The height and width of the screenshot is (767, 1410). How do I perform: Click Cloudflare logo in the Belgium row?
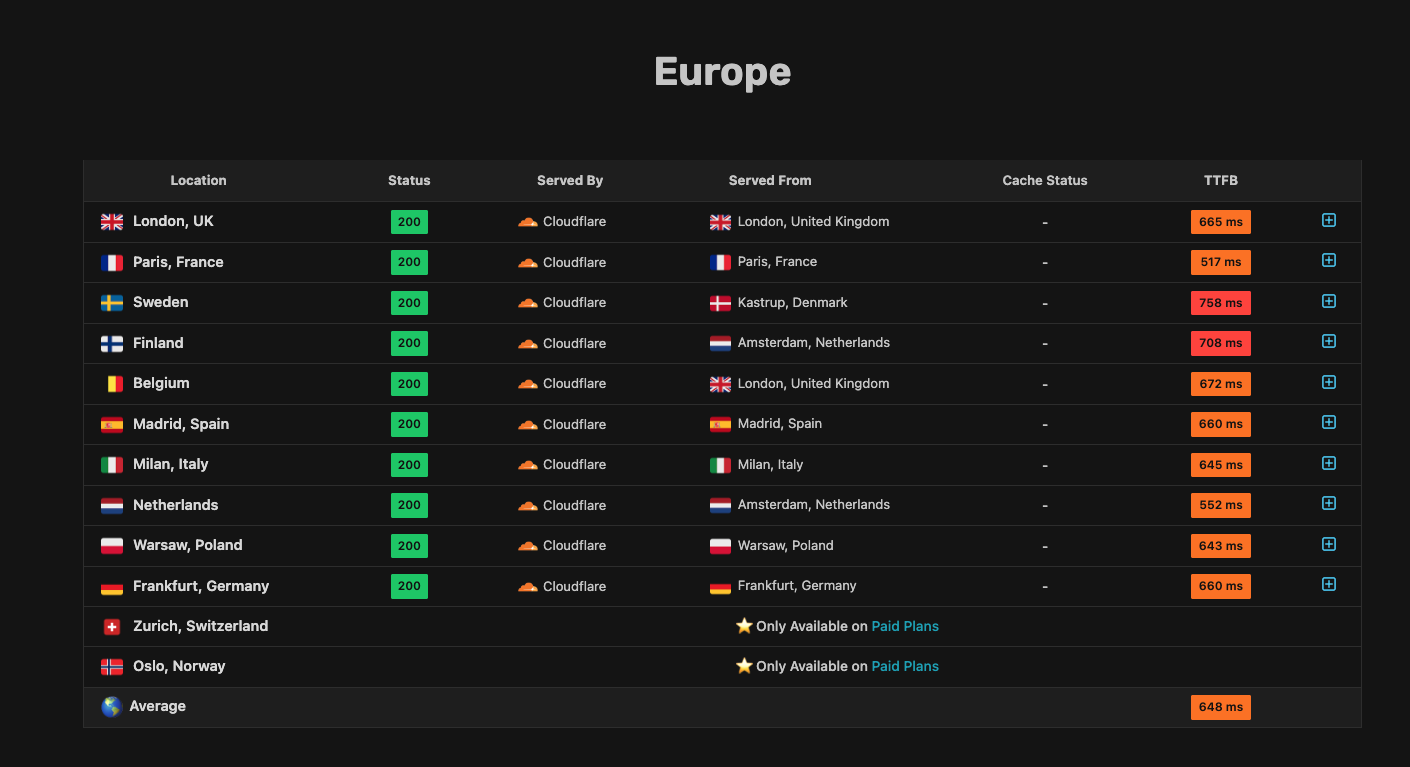coord(528,384)
